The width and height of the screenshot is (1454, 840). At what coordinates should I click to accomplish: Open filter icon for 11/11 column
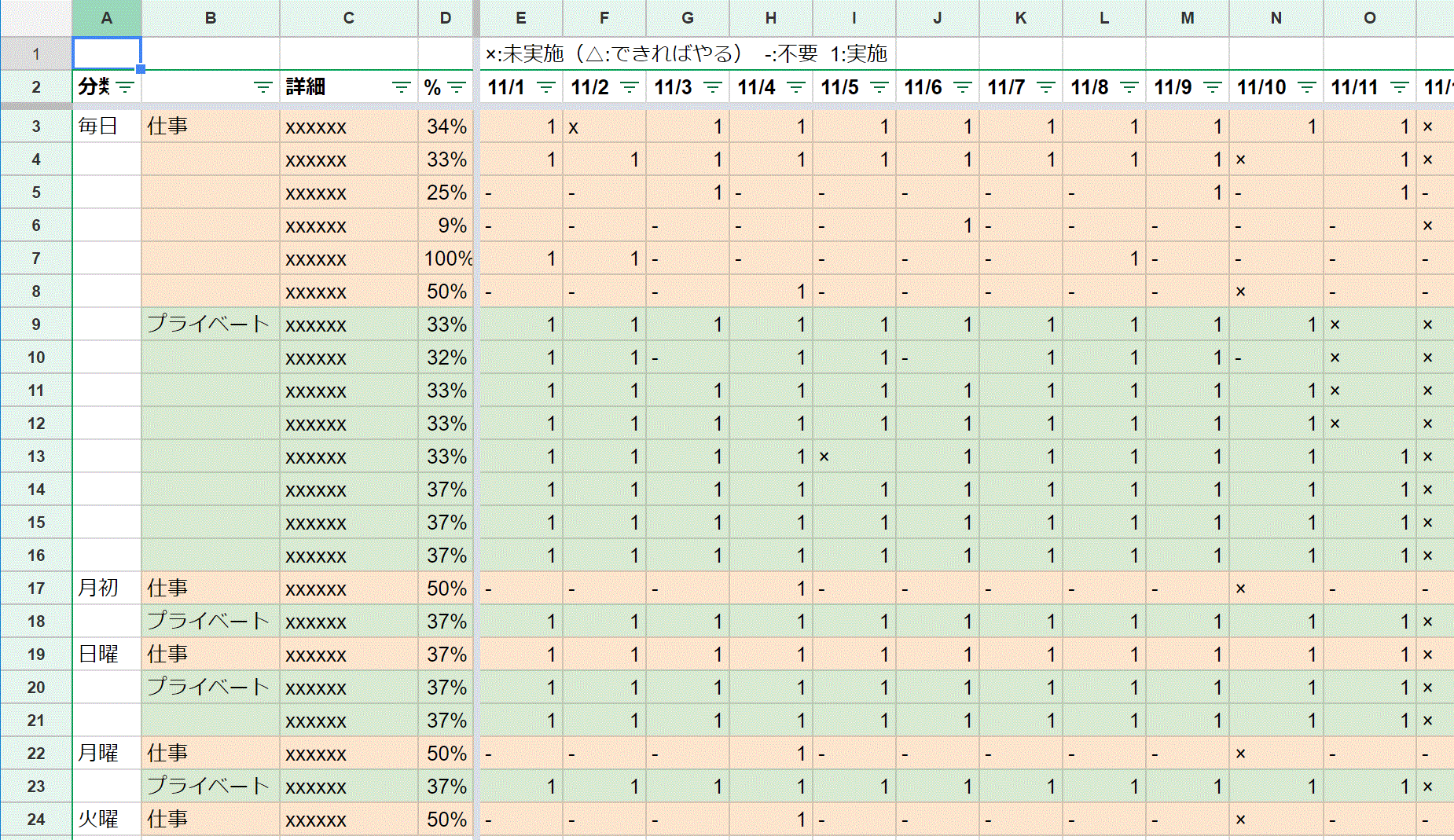tap(1400, 87)
